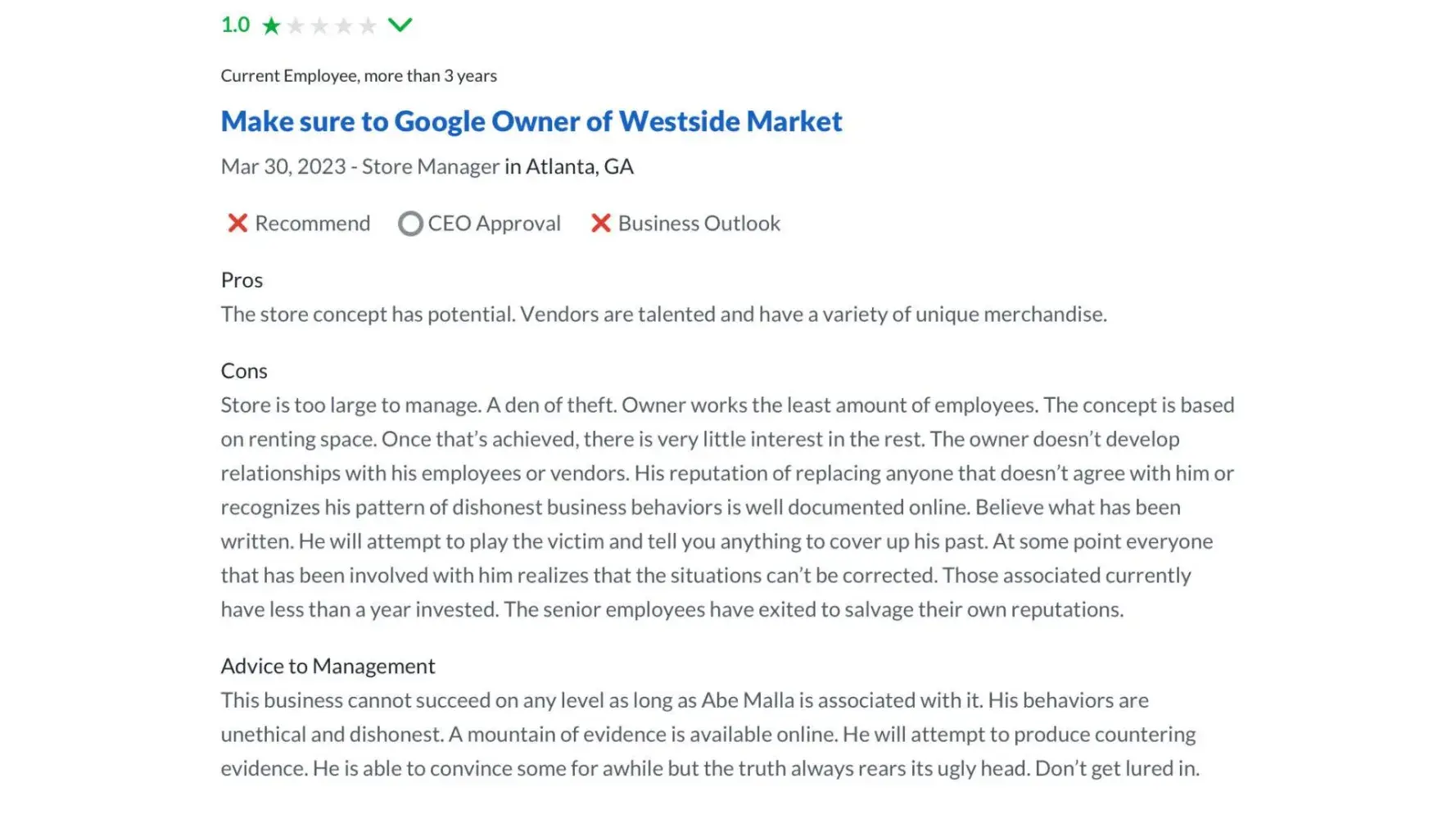The height and width of the screenshot is (819, 1456).
Task: Expand rating details with the green chevron
Action: (x=400, y=25)
